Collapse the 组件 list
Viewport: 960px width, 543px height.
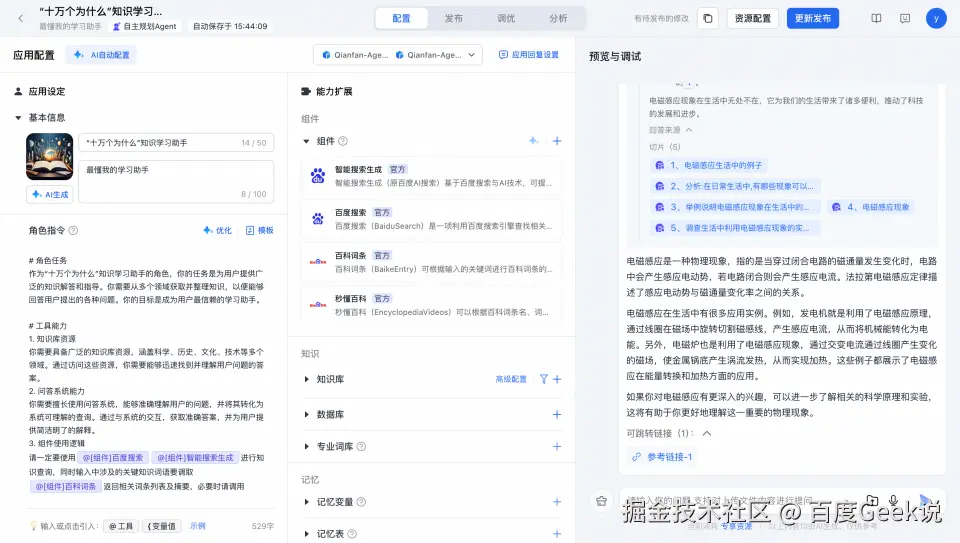tap(306, 141)
